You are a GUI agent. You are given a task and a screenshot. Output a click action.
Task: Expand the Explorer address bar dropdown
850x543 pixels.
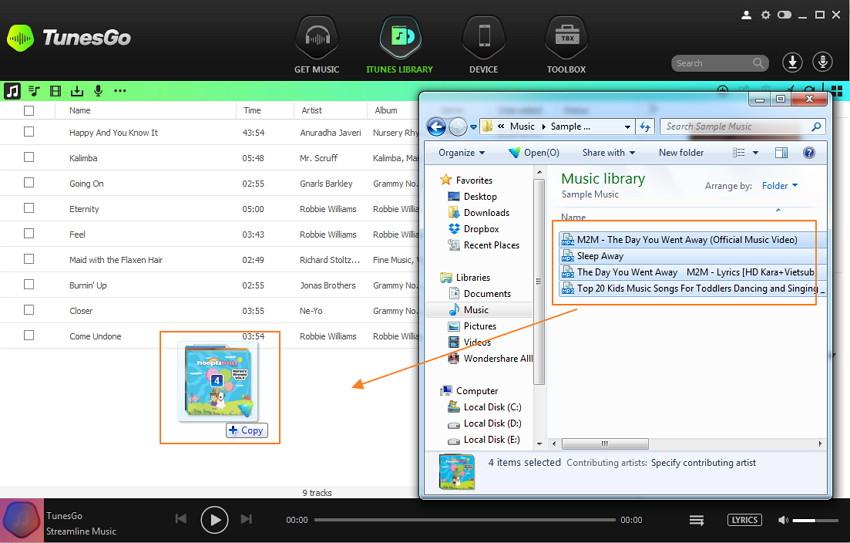[627, 127]
